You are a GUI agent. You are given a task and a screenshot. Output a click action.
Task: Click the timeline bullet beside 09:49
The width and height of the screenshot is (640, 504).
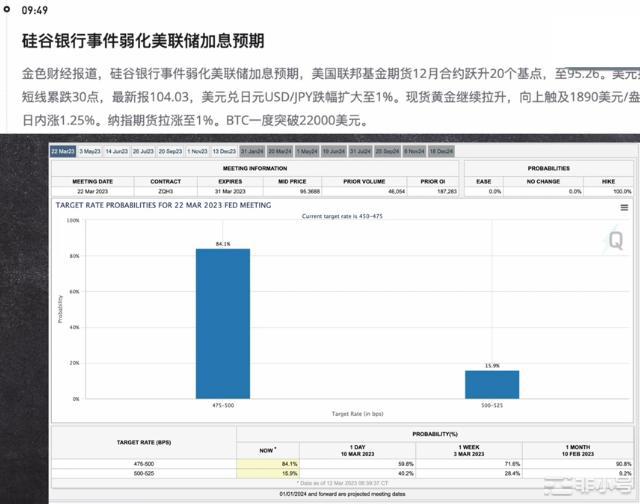coord(6,9)
